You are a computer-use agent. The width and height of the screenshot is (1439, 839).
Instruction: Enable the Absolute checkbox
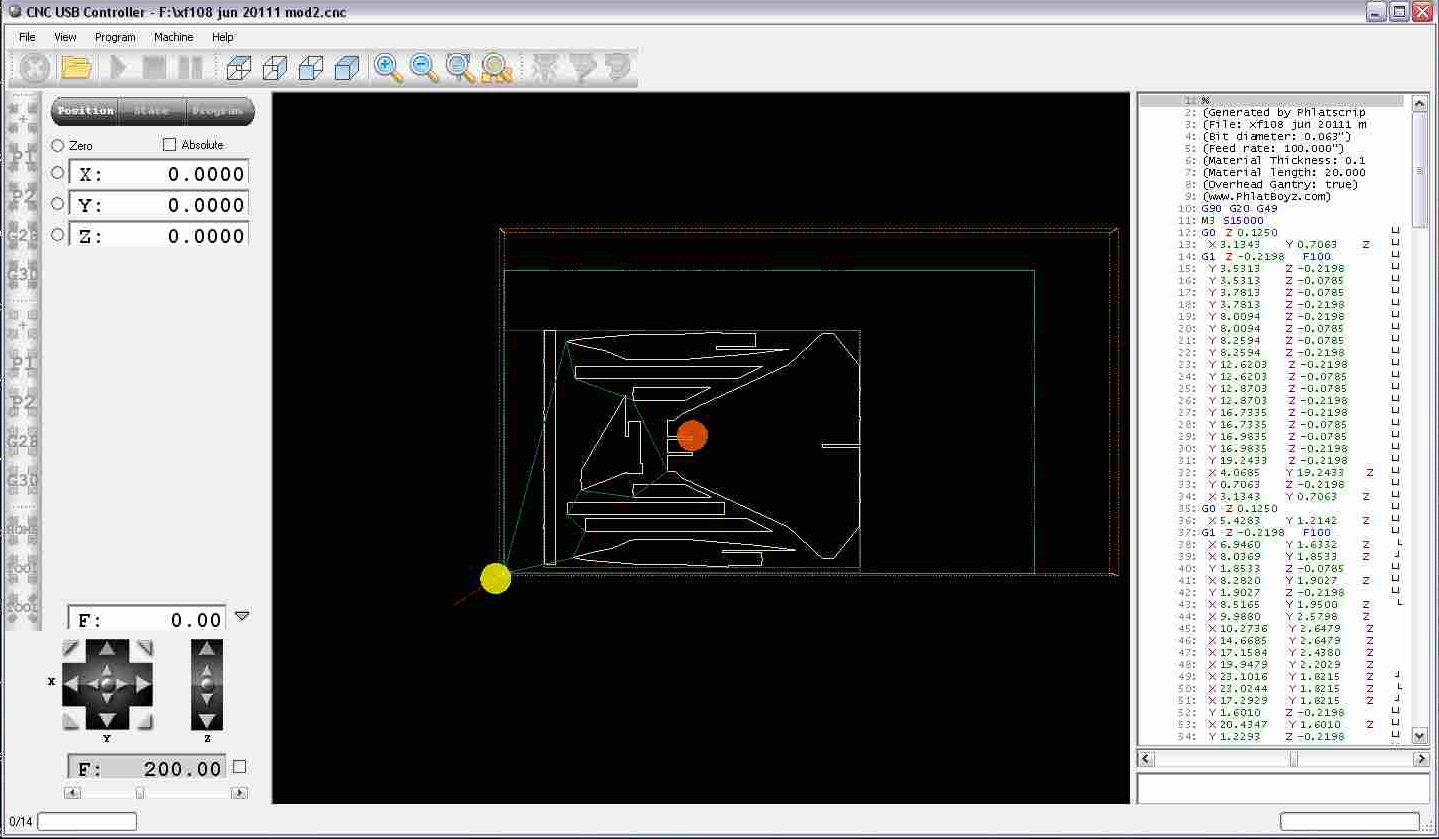[169, 145]
